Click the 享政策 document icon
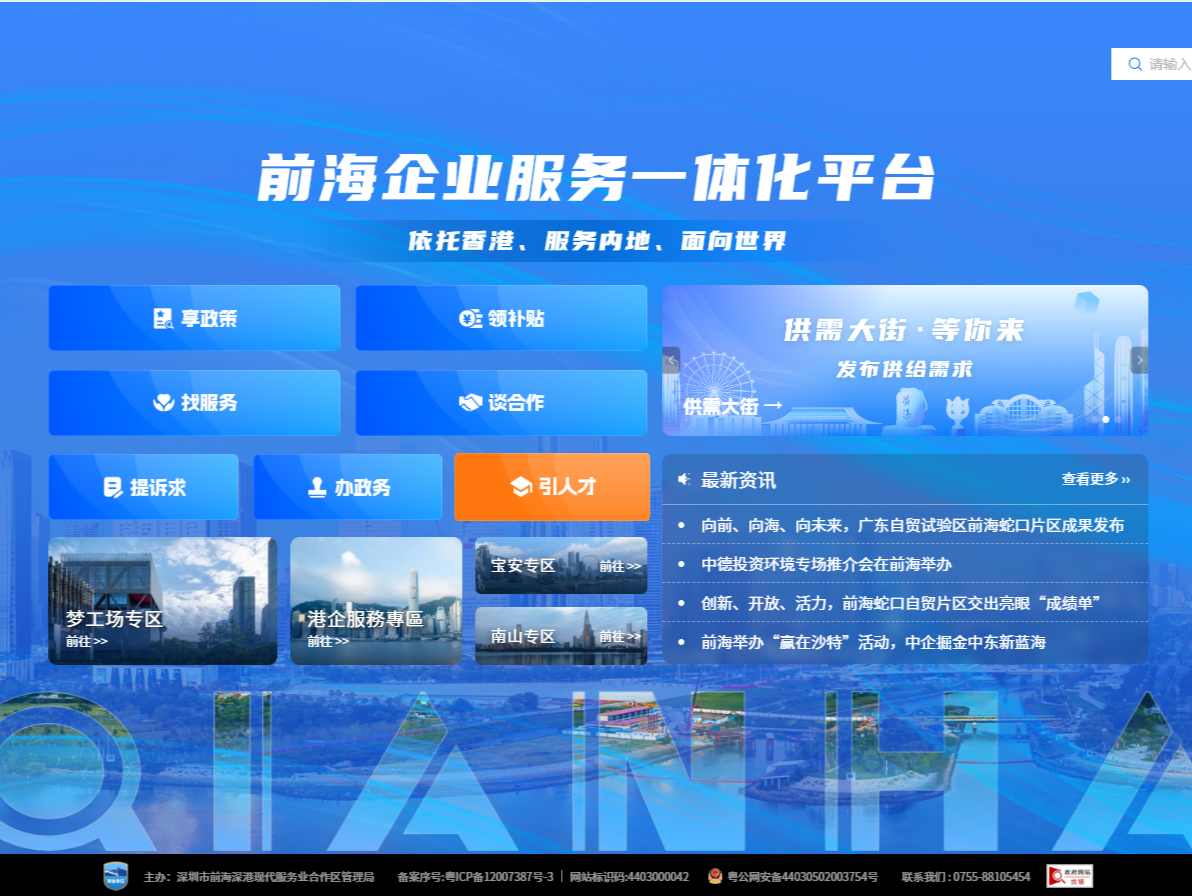Image resolution: width=1192 pixels, height=896 pixels. pyautogui.click(x=163, y=318)
